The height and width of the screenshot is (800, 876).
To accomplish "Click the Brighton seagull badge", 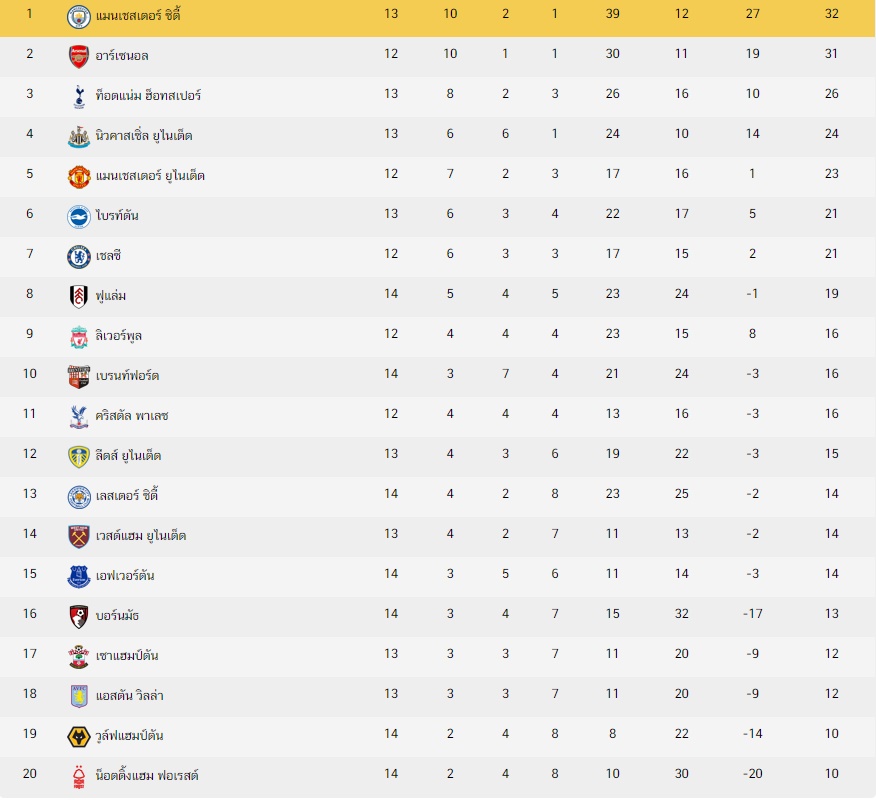I will (x=79, y=217).
